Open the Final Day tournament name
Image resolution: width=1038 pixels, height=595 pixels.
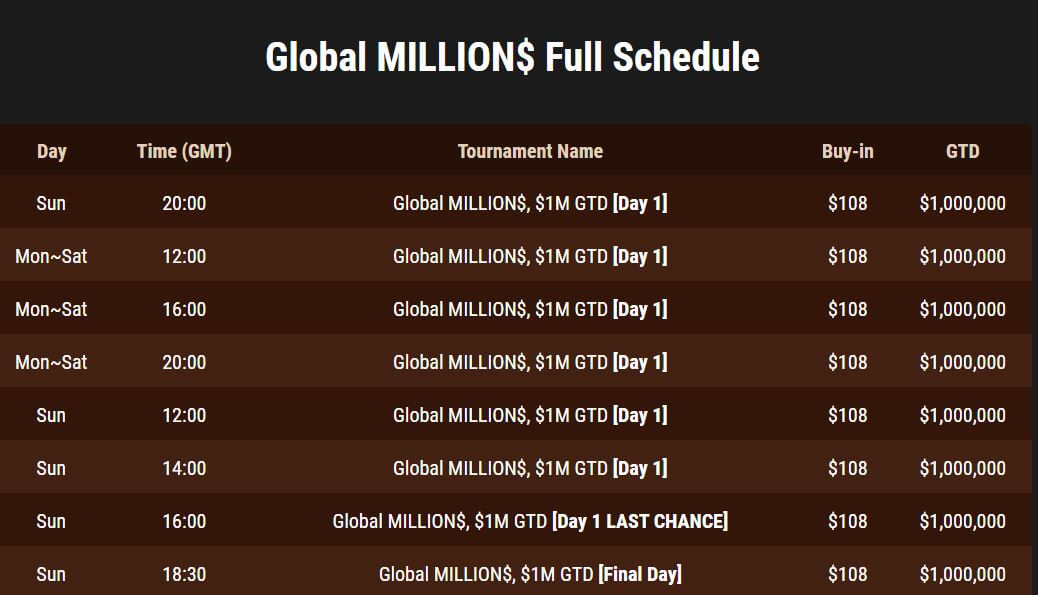tap(530, 574)
